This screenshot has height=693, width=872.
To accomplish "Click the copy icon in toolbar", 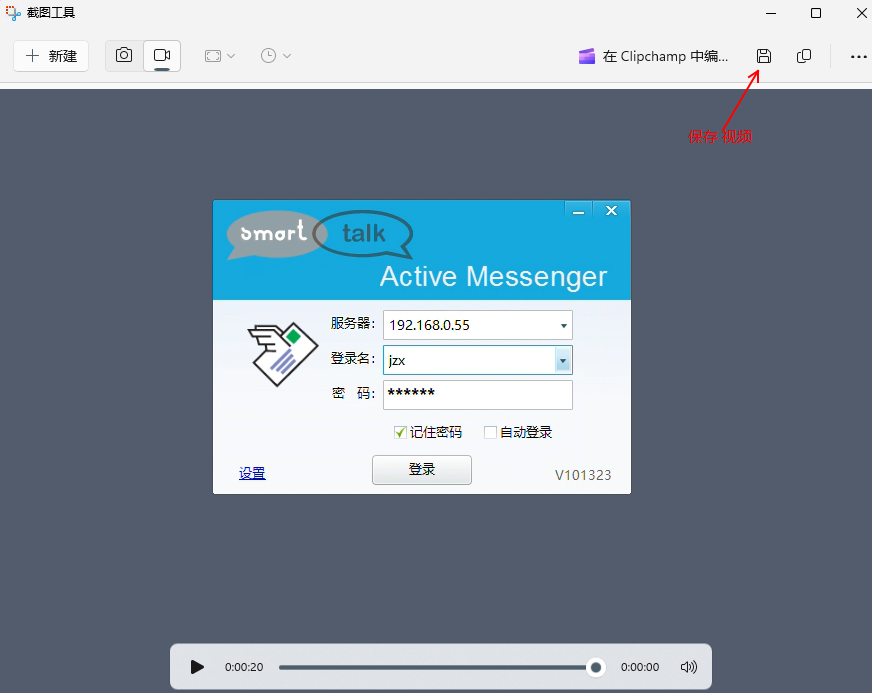I will [x=804, y=56].
